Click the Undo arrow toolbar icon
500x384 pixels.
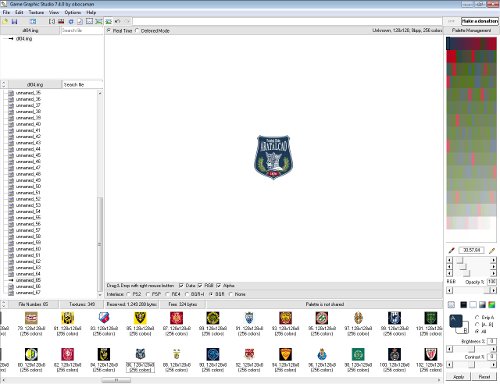tap(117, 21)
